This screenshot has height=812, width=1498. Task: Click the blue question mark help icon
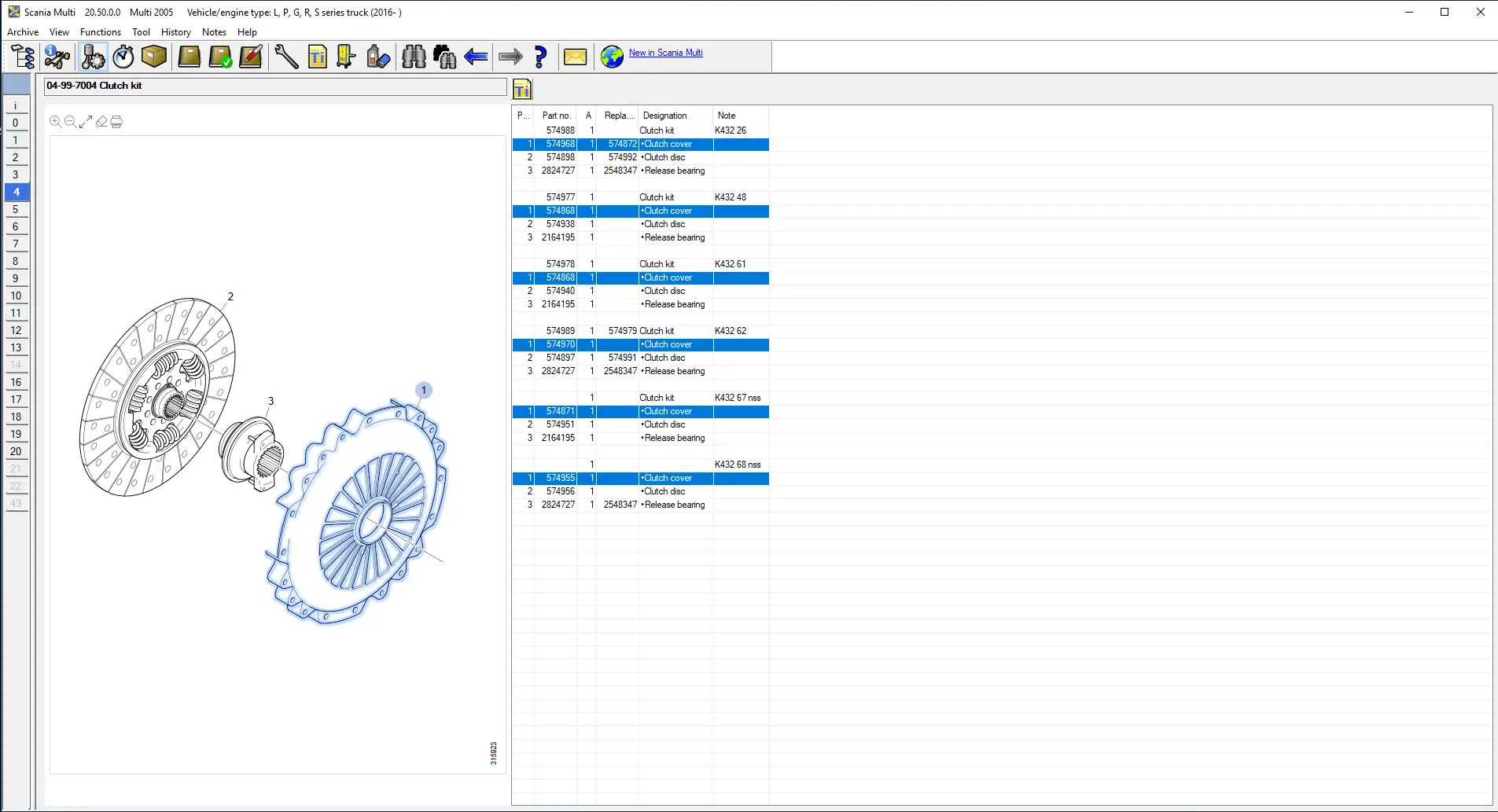coord(540,57)
